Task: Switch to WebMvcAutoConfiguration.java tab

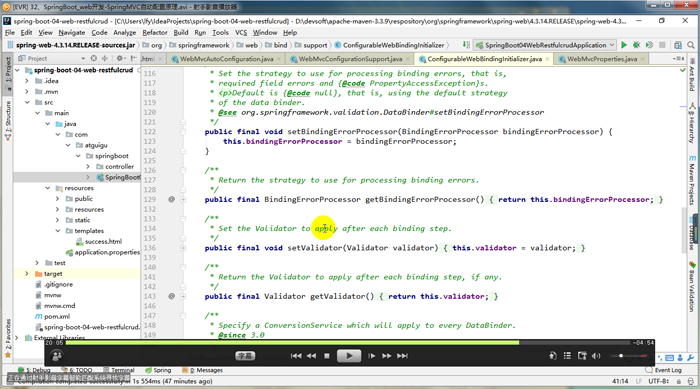Action: 226,59
